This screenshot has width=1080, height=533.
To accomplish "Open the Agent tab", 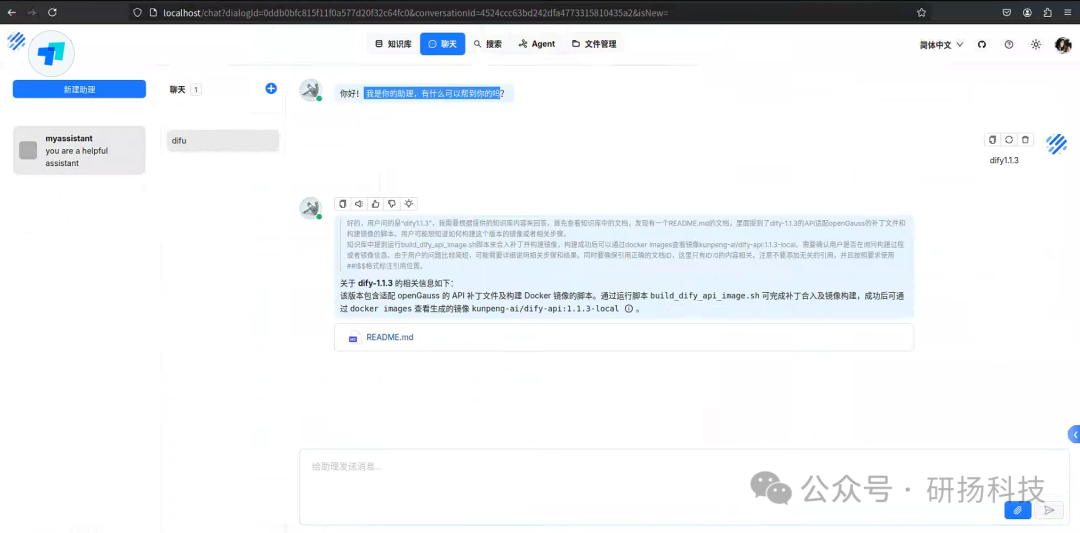I will tap(537, 44).
